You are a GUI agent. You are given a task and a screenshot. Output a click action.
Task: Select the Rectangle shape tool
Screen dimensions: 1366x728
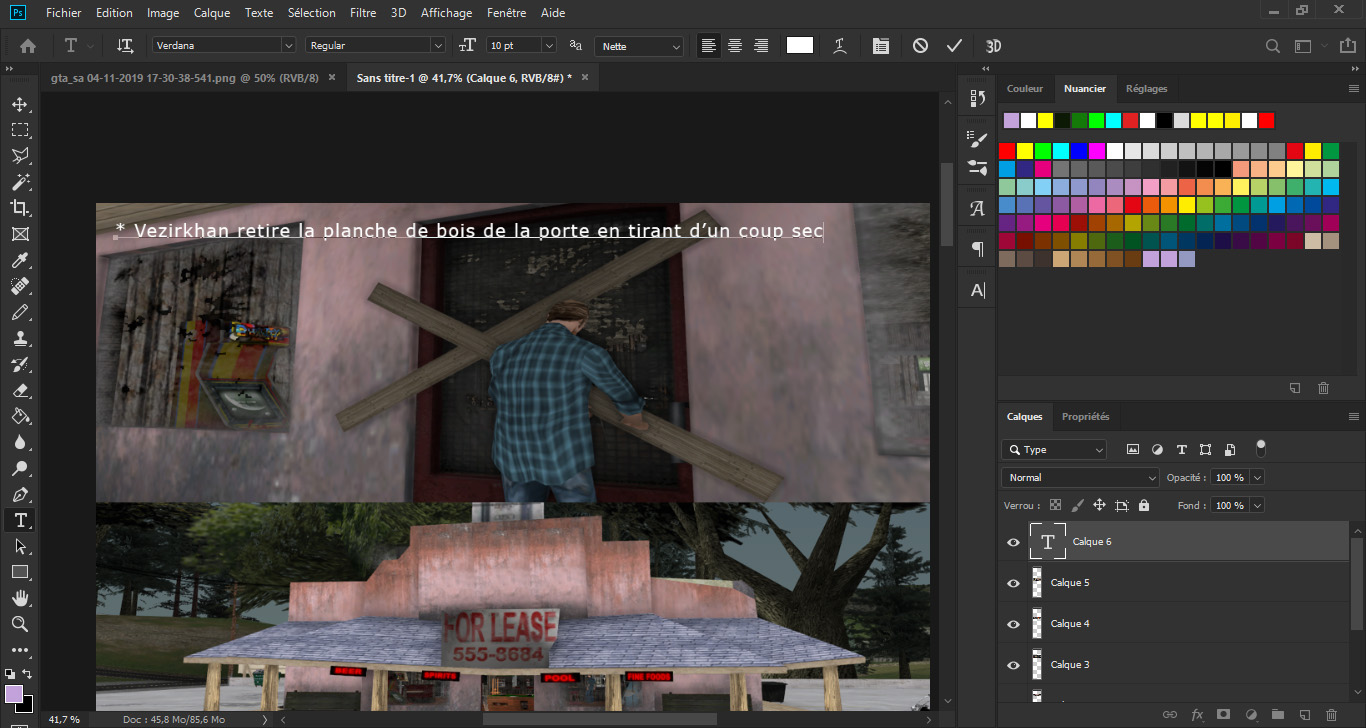[19, 572]
